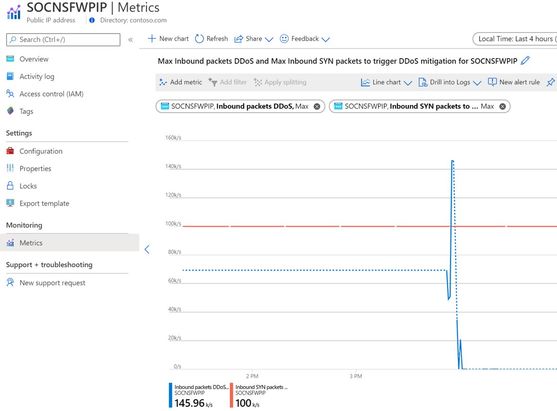Click the 100 k/s legend value
Viewport: 557px width, 411px height.
[x=247, y=403]
